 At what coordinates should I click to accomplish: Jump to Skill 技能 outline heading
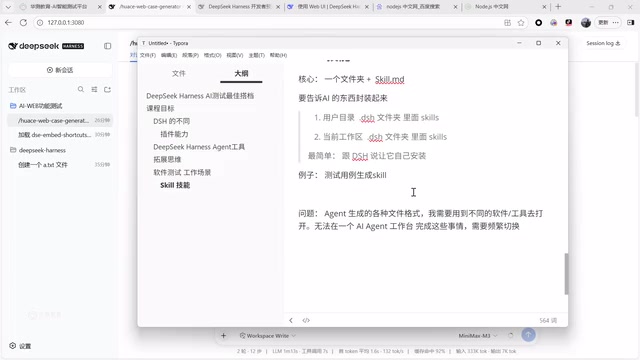pyautogui.click(x=175, y=185)
